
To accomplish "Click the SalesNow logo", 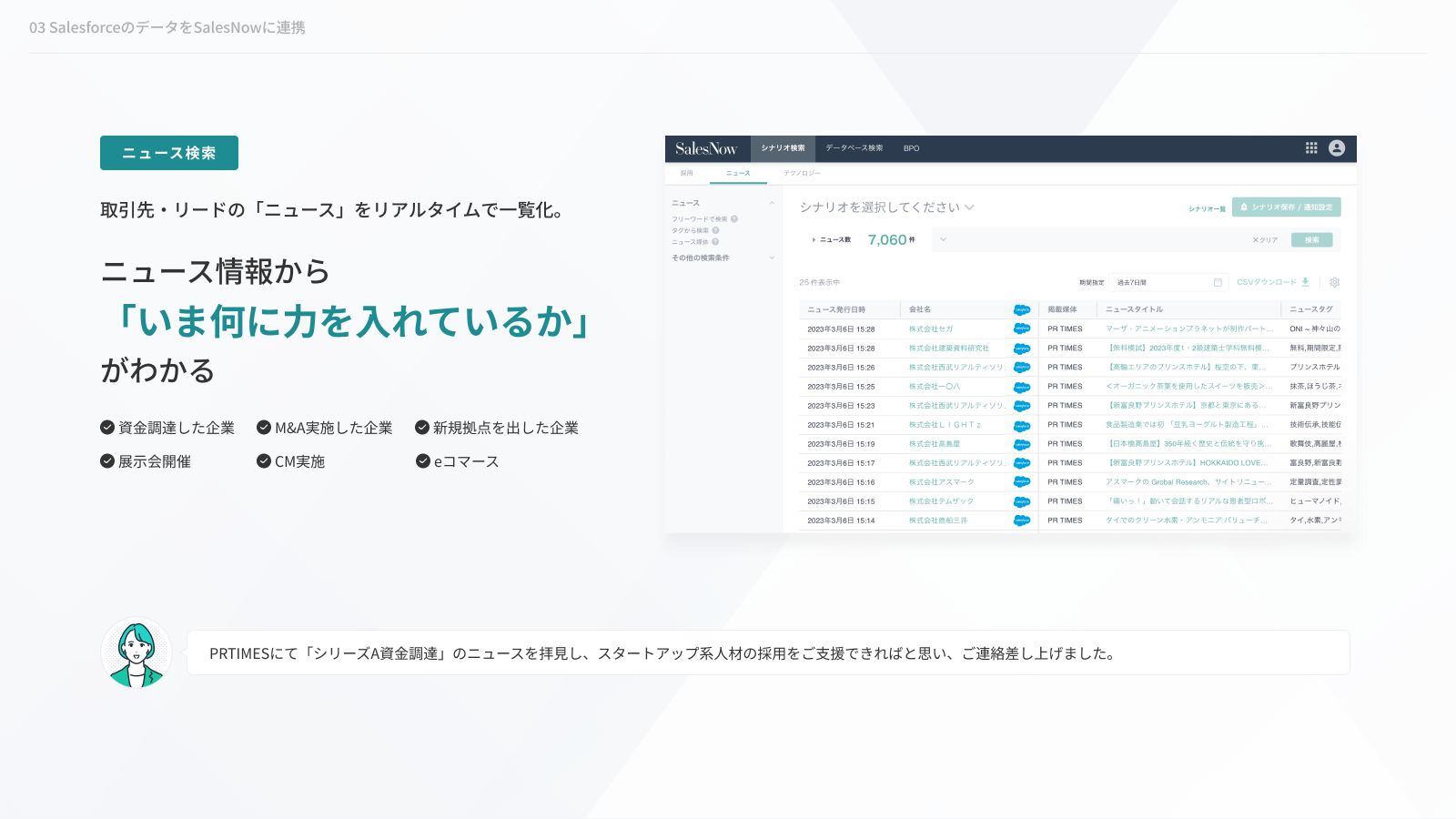I will pos(706,148).
